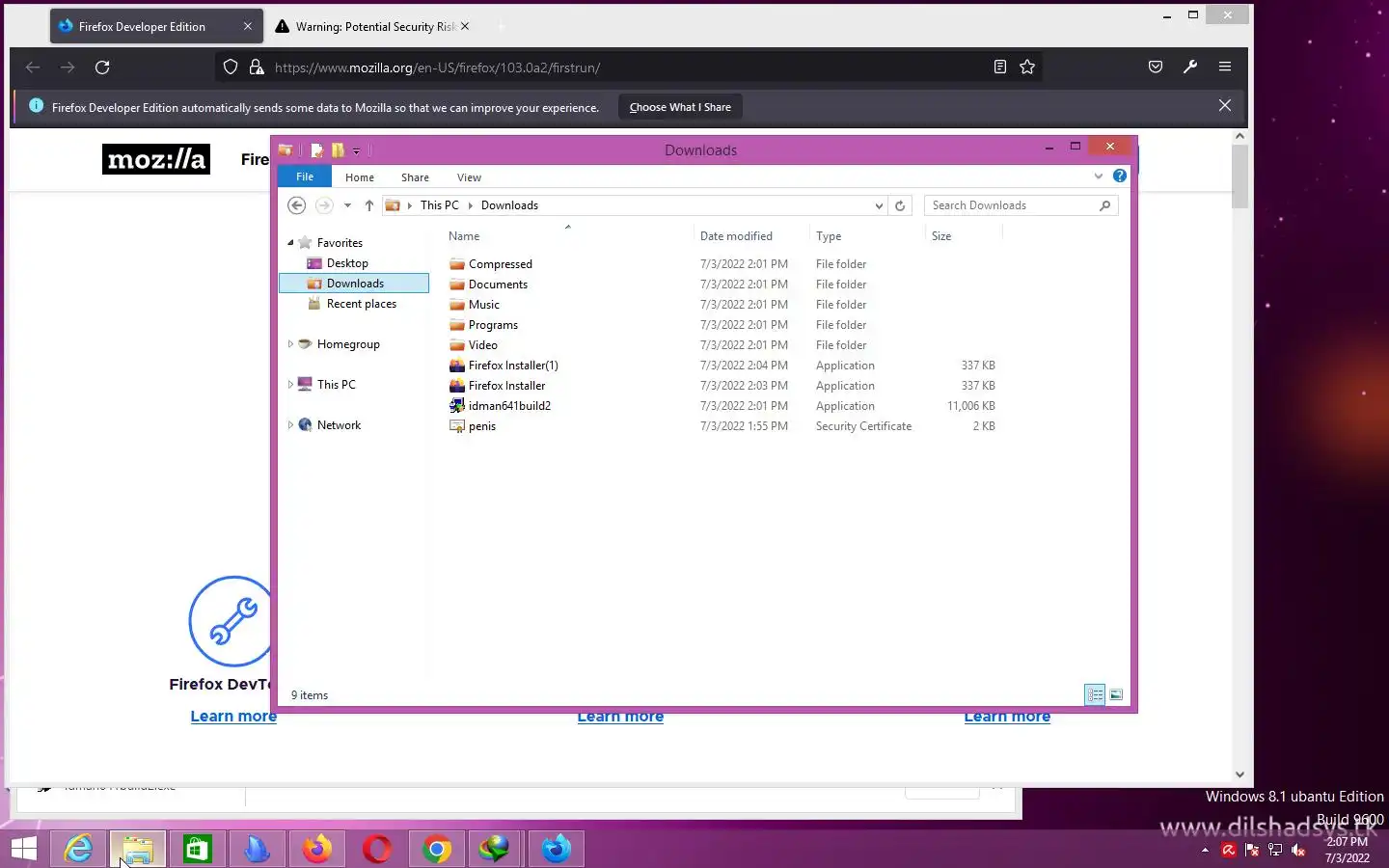The width and height of the screenshot is (1389, 868).
Task: Sort files by Date modified column
Action: (736, 236)
